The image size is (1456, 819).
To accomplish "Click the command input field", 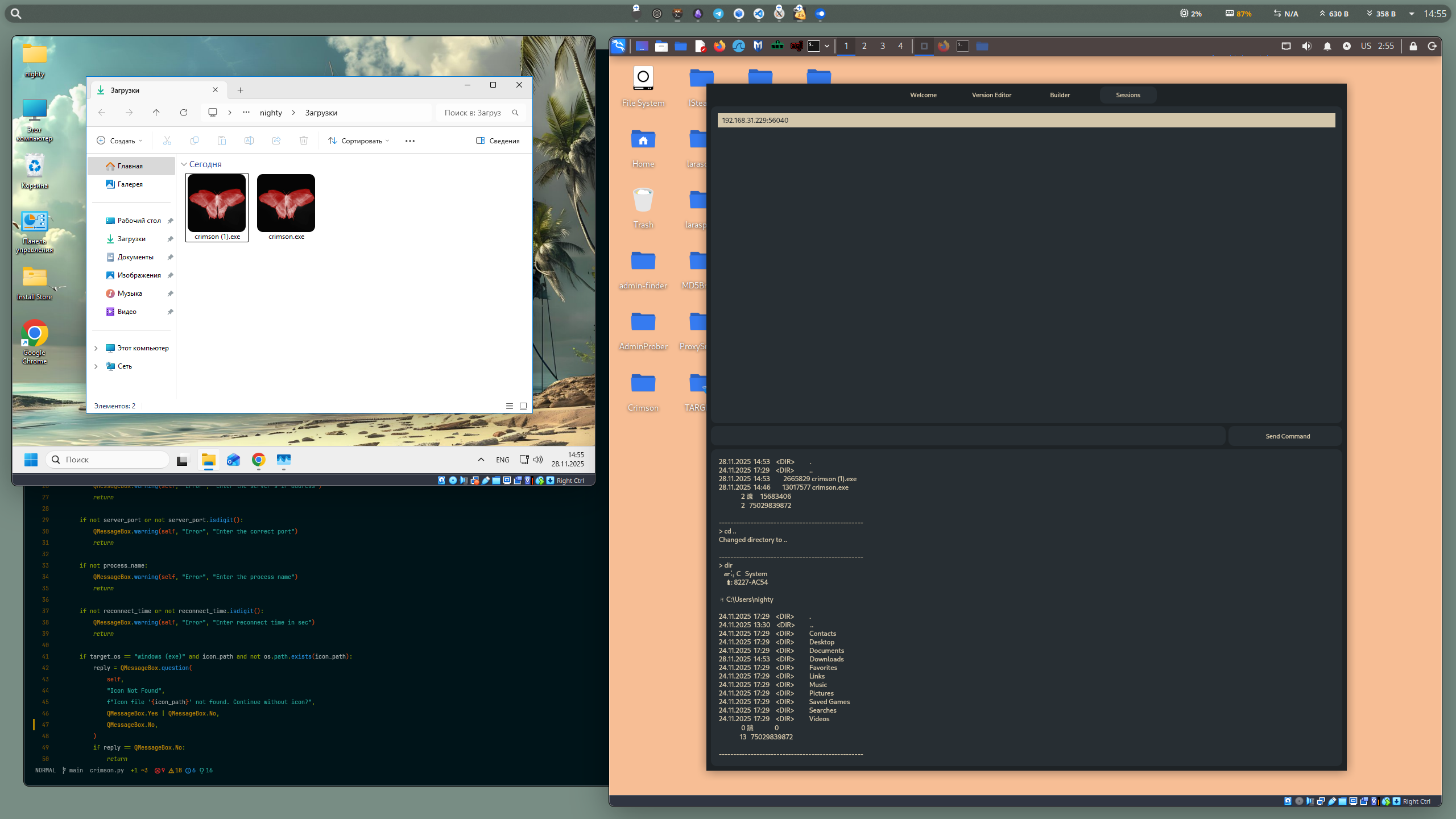I will (x=968, y=436).
